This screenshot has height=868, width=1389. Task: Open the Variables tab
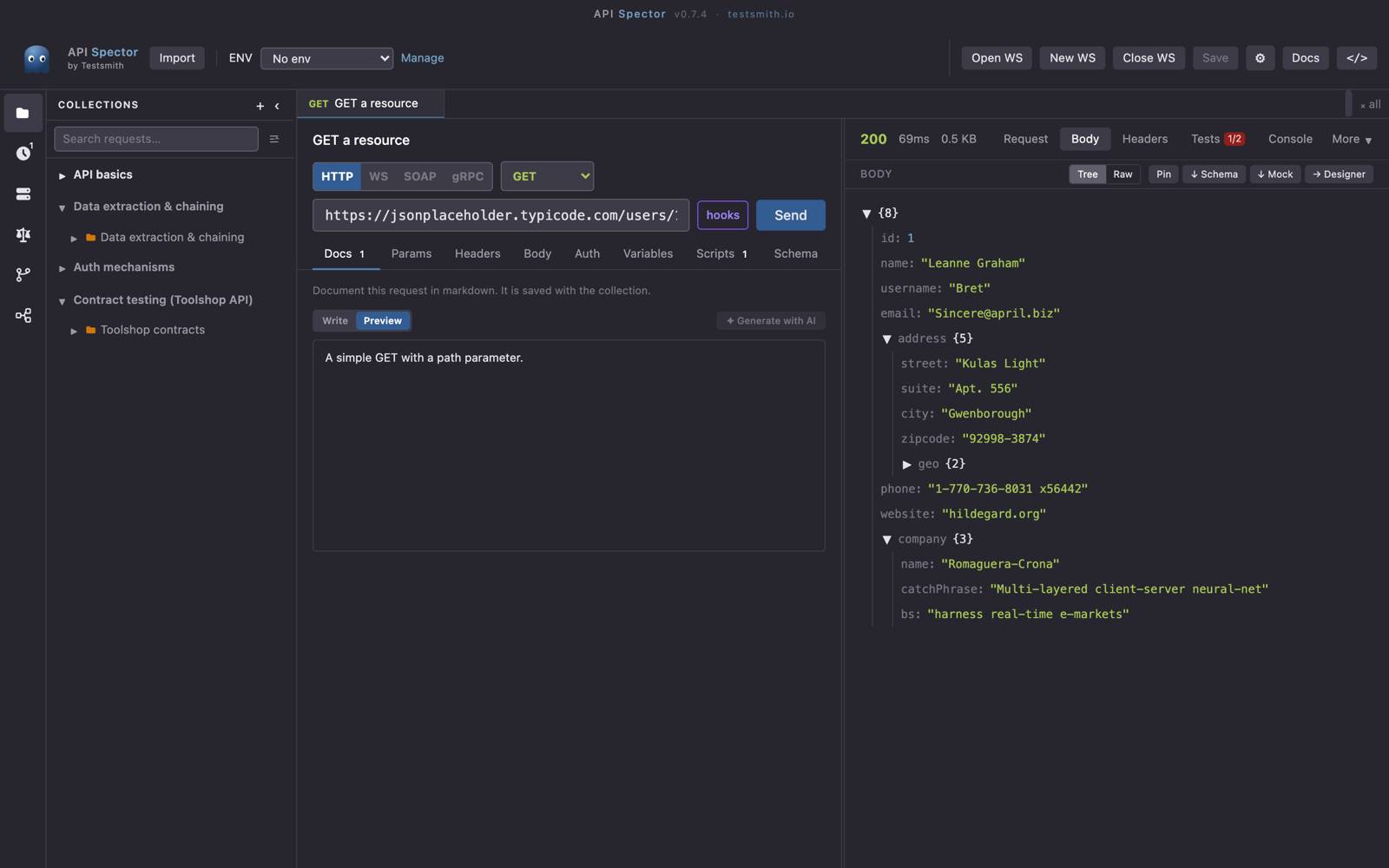pyautogui.click(x=648, y=253)
